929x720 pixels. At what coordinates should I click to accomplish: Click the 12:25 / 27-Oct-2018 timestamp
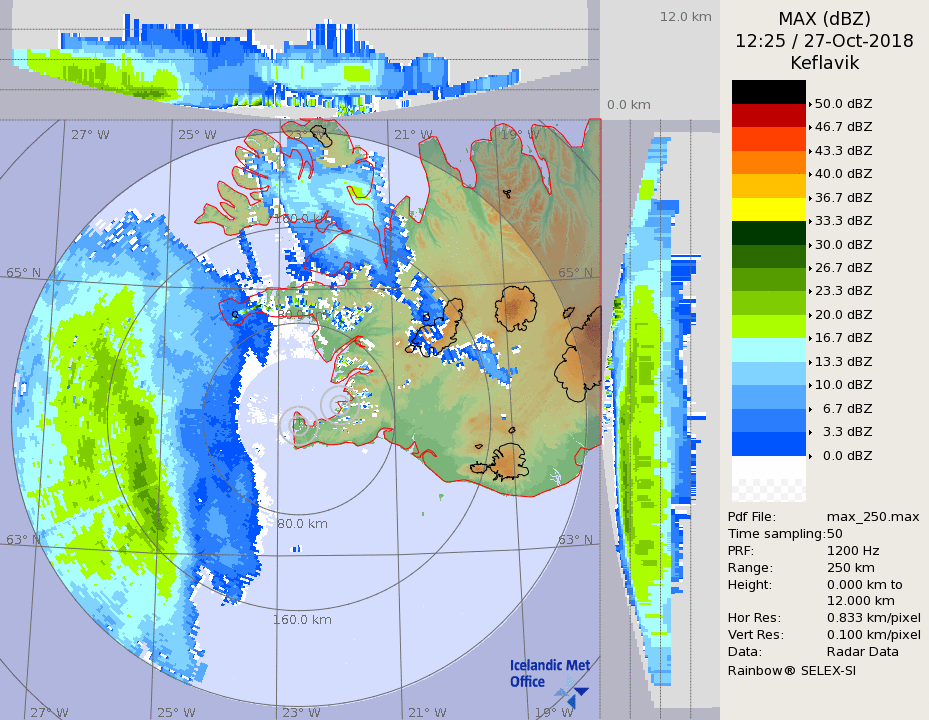[824, 41]
